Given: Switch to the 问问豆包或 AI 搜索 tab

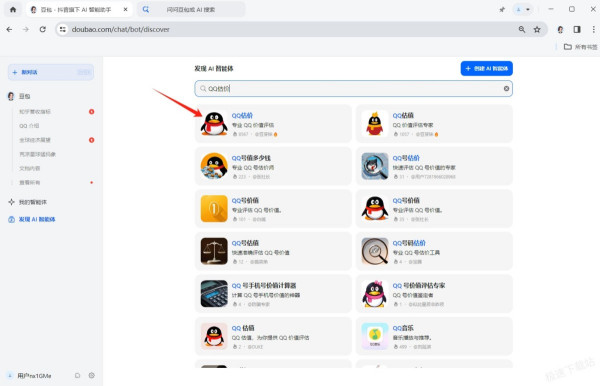Looking at the screenshot, I should coord(191,10).
